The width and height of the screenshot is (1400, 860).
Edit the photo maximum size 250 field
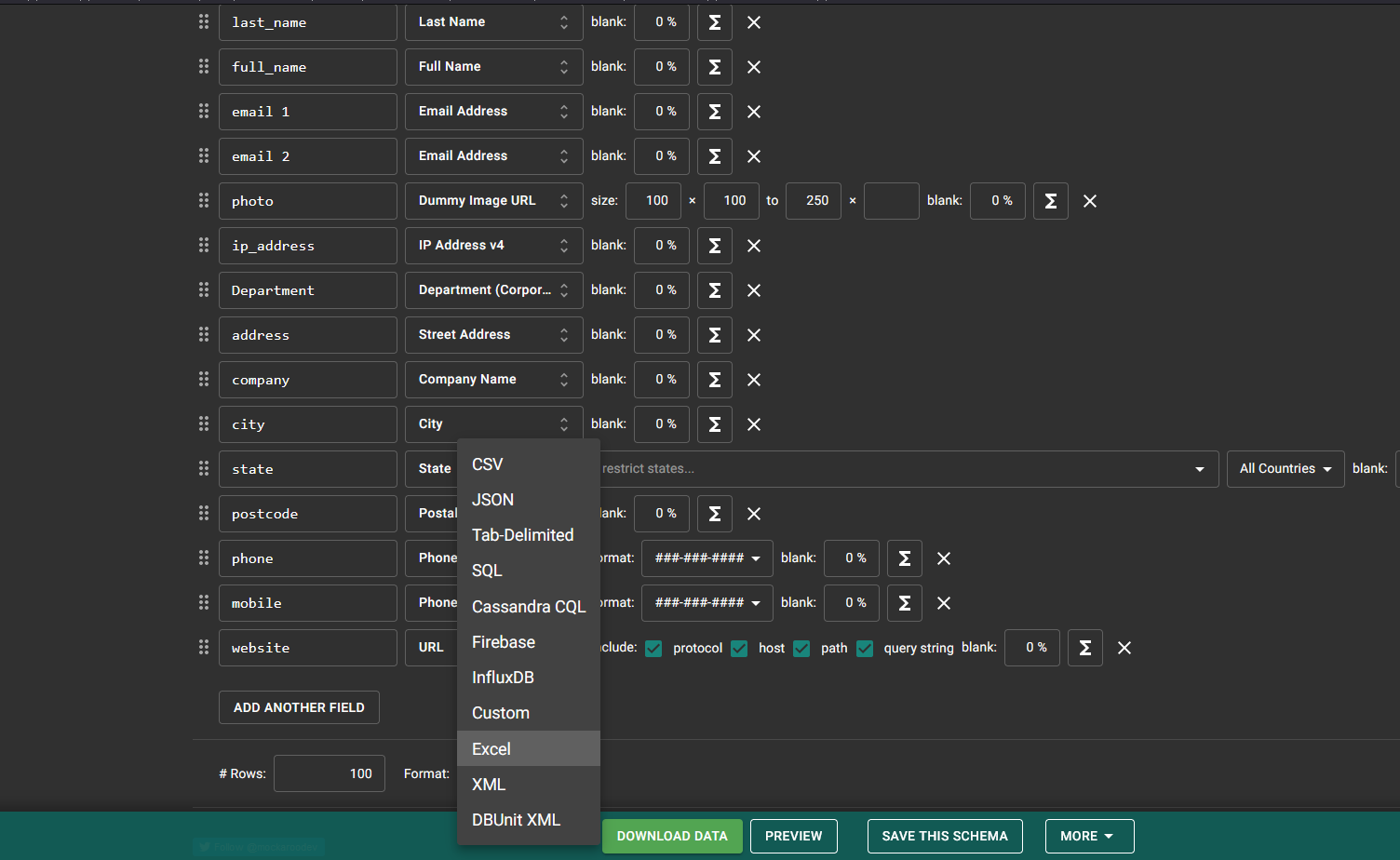pyautogui.click(x=814, y=201)
